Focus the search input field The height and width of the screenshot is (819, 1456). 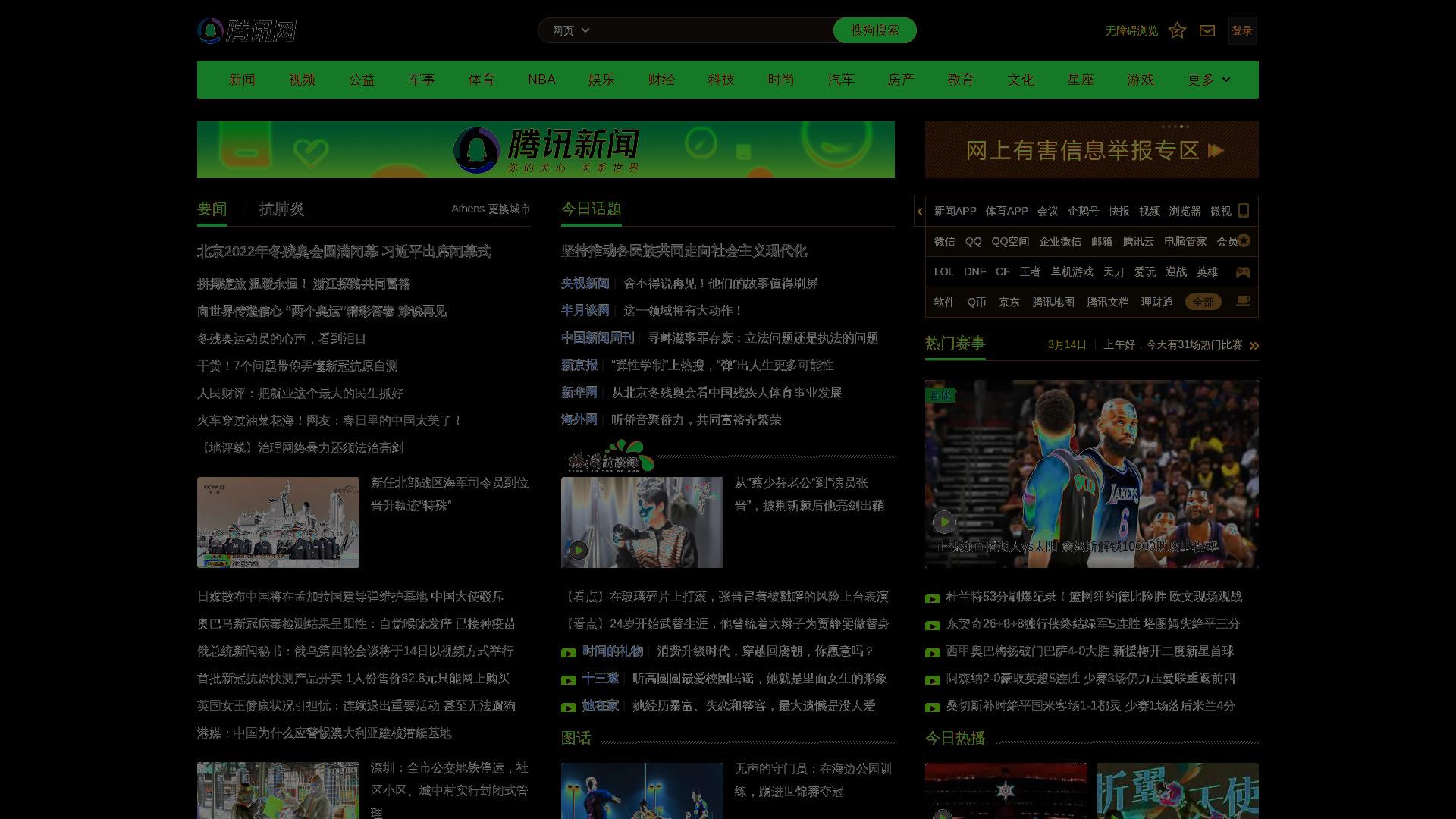coord(713,30)
